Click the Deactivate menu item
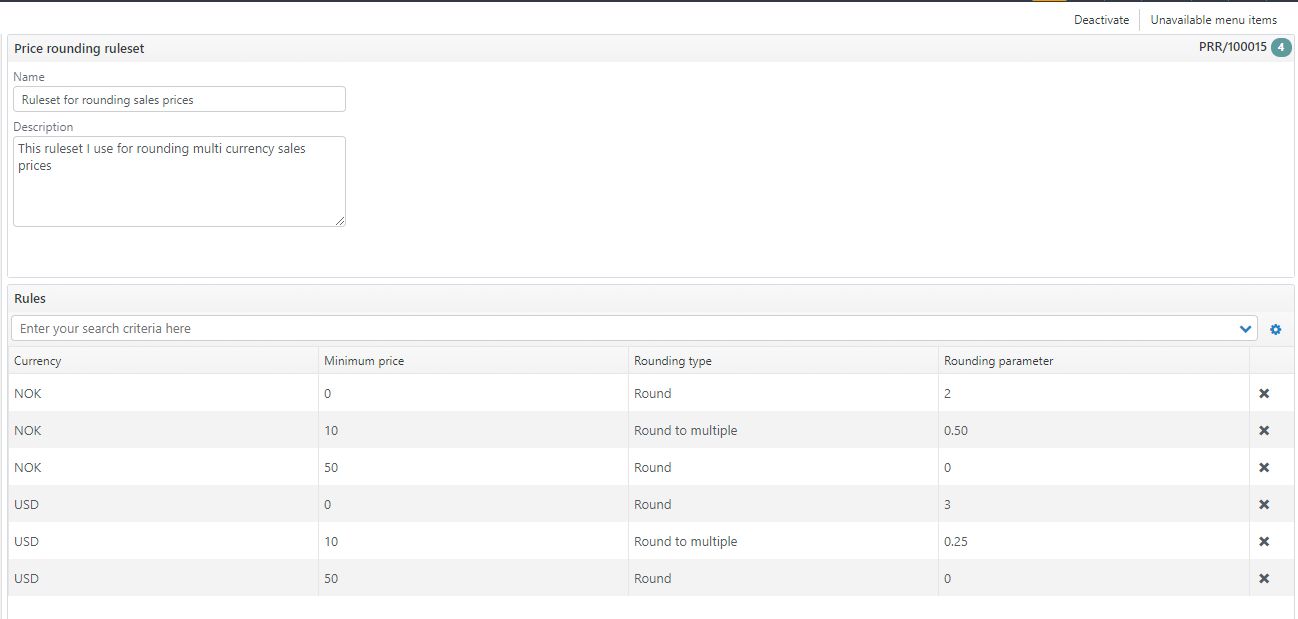 click(x=1101, y=20)
